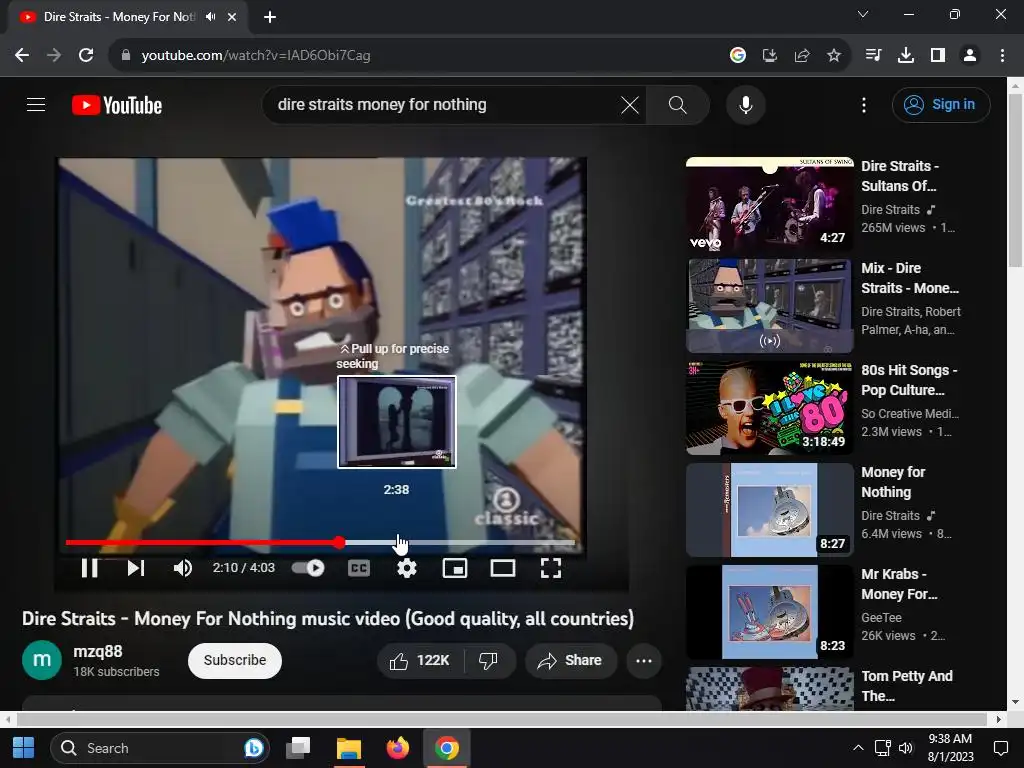This screenshot has height=768, width=1024.
Task: Open YouTube settings three-dot menu
Action: (863, 104)
